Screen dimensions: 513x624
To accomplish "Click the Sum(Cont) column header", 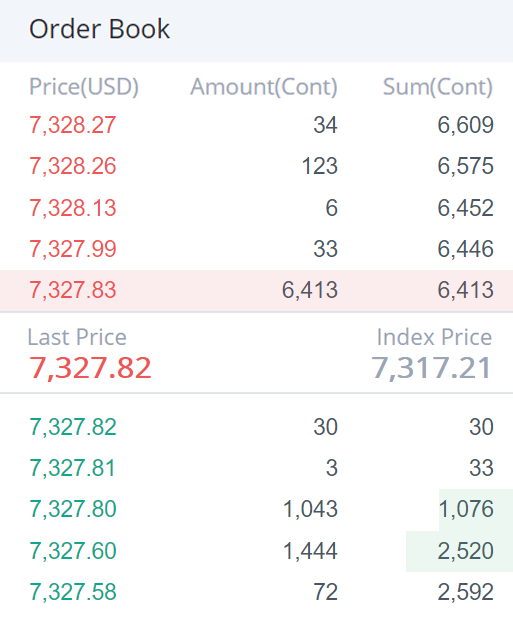I will click(438, 87).
